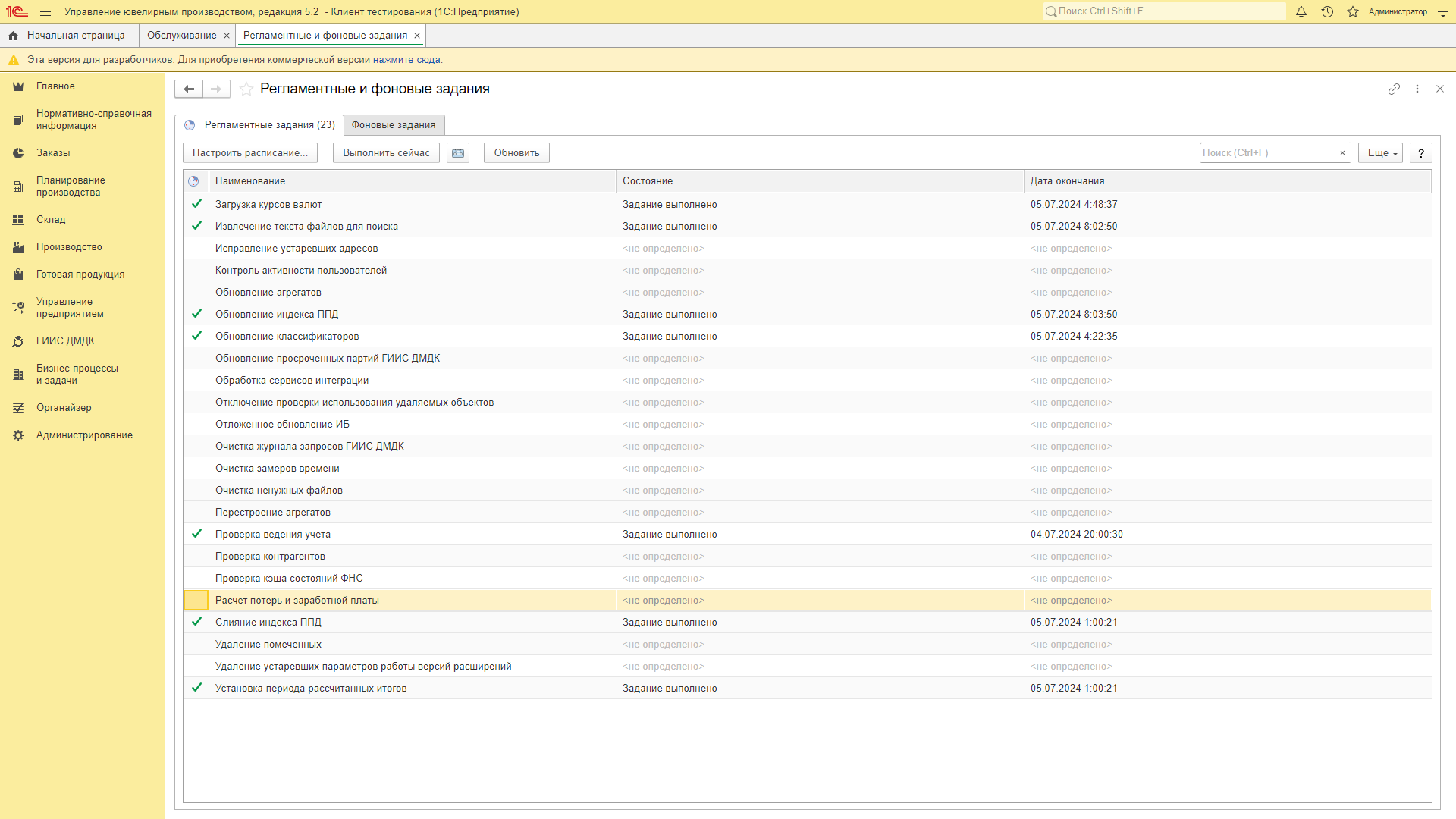This screenshot has height=819, width=1456.
Task: Sort by Состояние column header
Action: (820, 181)
